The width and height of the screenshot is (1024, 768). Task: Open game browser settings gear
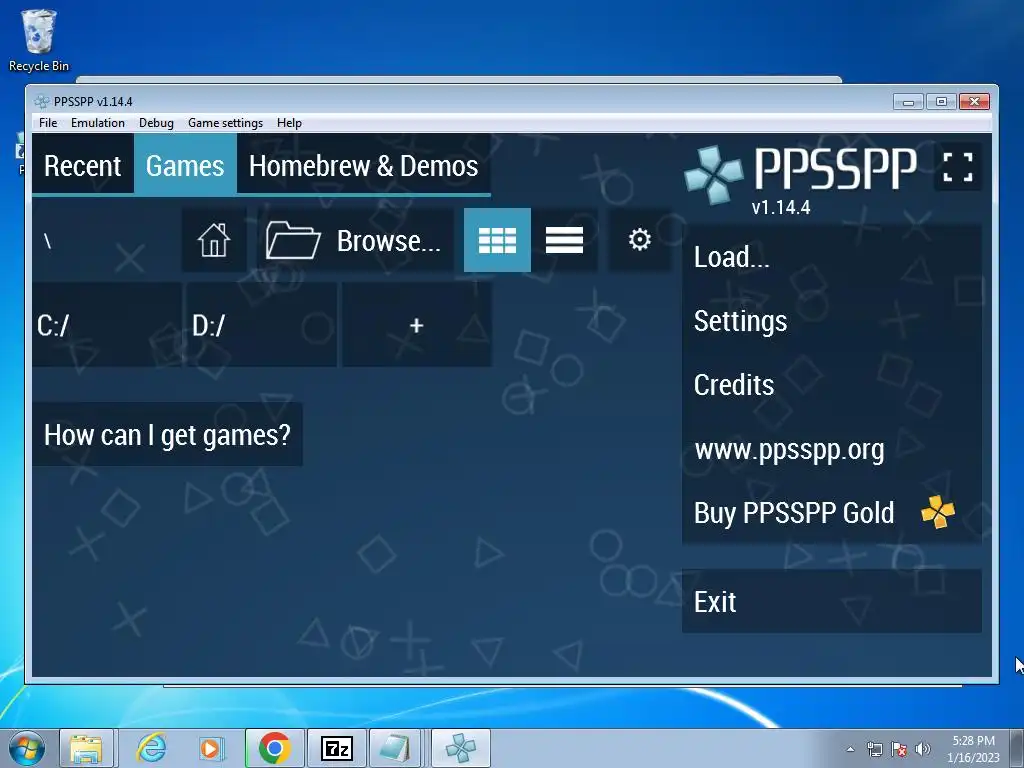point(639,240)
